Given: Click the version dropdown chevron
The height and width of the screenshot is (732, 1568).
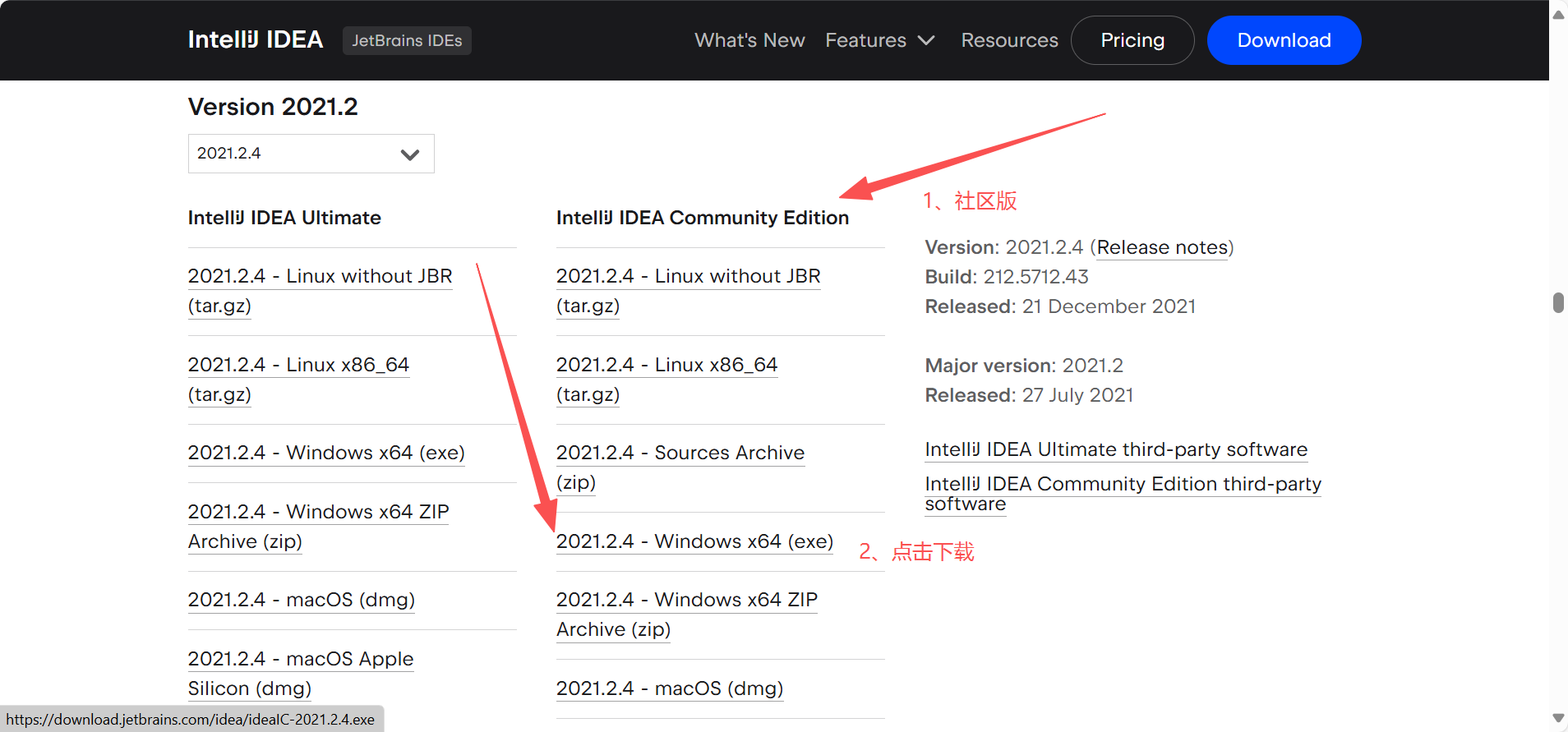Looking at the screenshot, I should pyautogui.click(x=409, y=154).
